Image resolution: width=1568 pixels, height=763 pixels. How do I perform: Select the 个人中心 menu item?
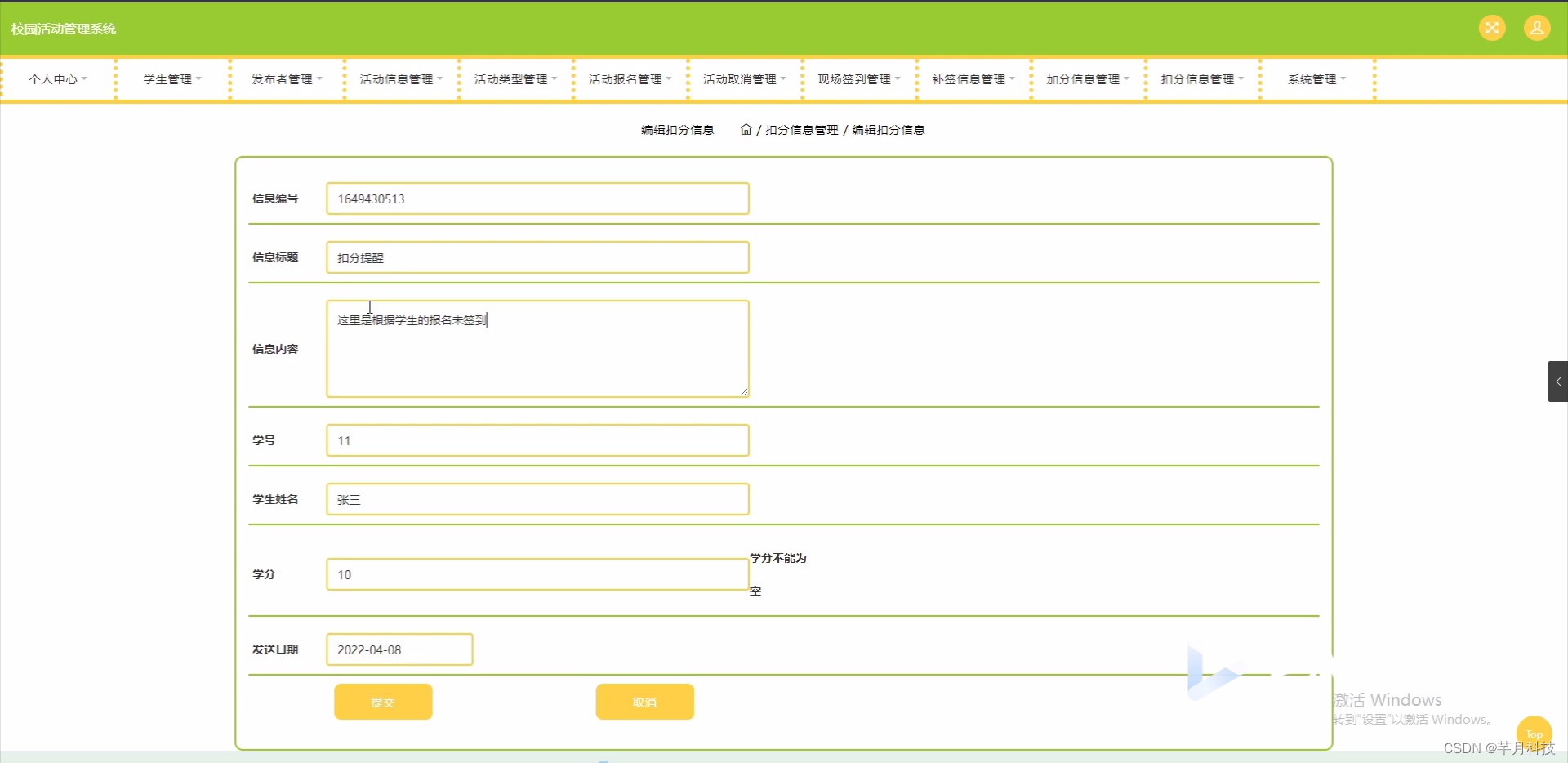pyautogui.click(x=58, y=79)
